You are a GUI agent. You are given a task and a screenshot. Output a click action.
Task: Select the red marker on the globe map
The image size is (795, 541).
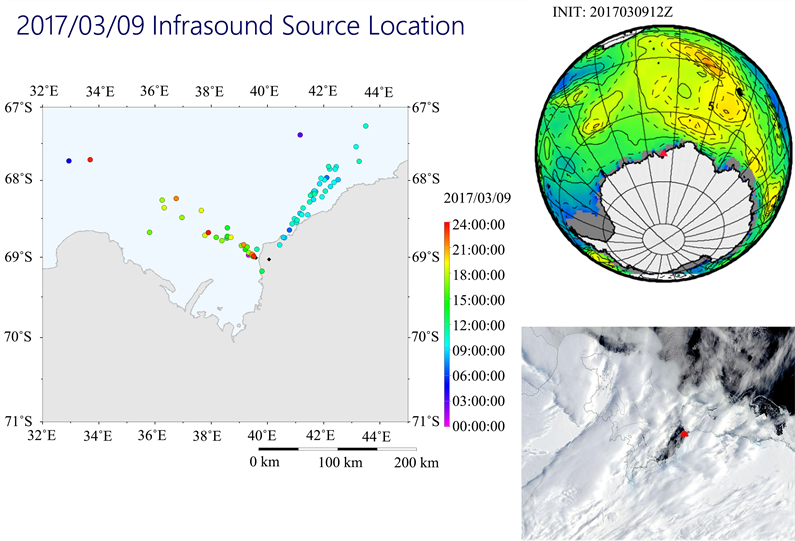click(x=662, y=154)
